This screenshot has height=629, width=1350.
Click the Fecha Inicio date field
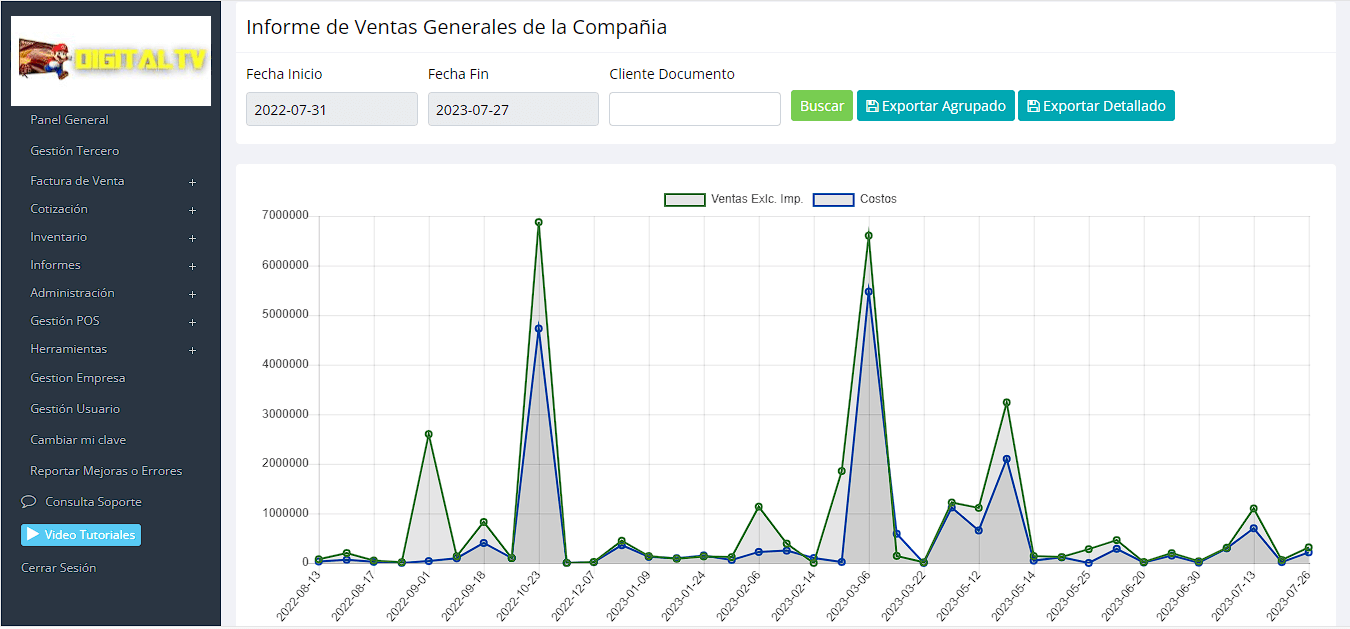331,109
